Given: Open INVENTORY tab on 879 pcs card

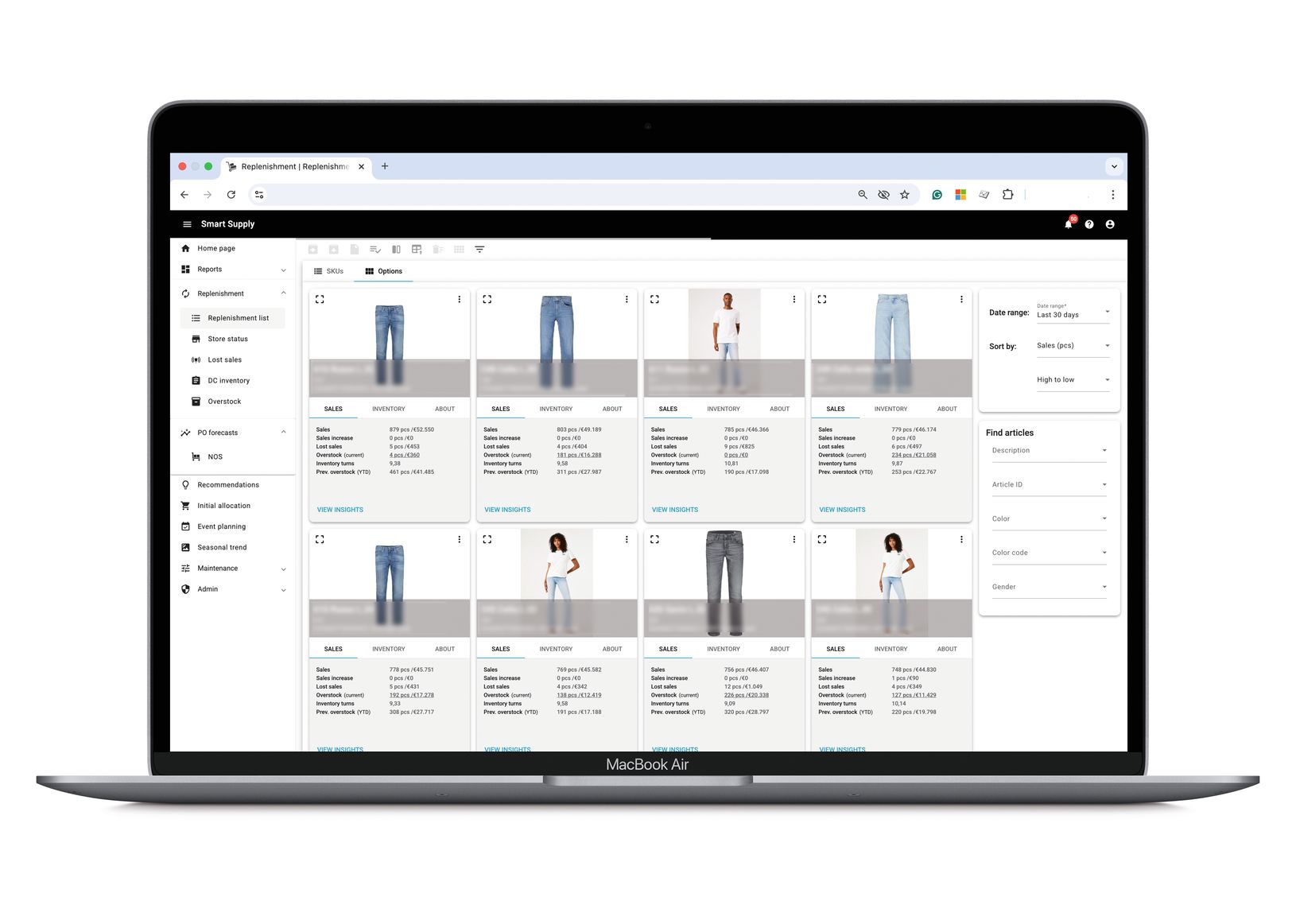Looking at the screenshot, I should [x=389, y=410].
